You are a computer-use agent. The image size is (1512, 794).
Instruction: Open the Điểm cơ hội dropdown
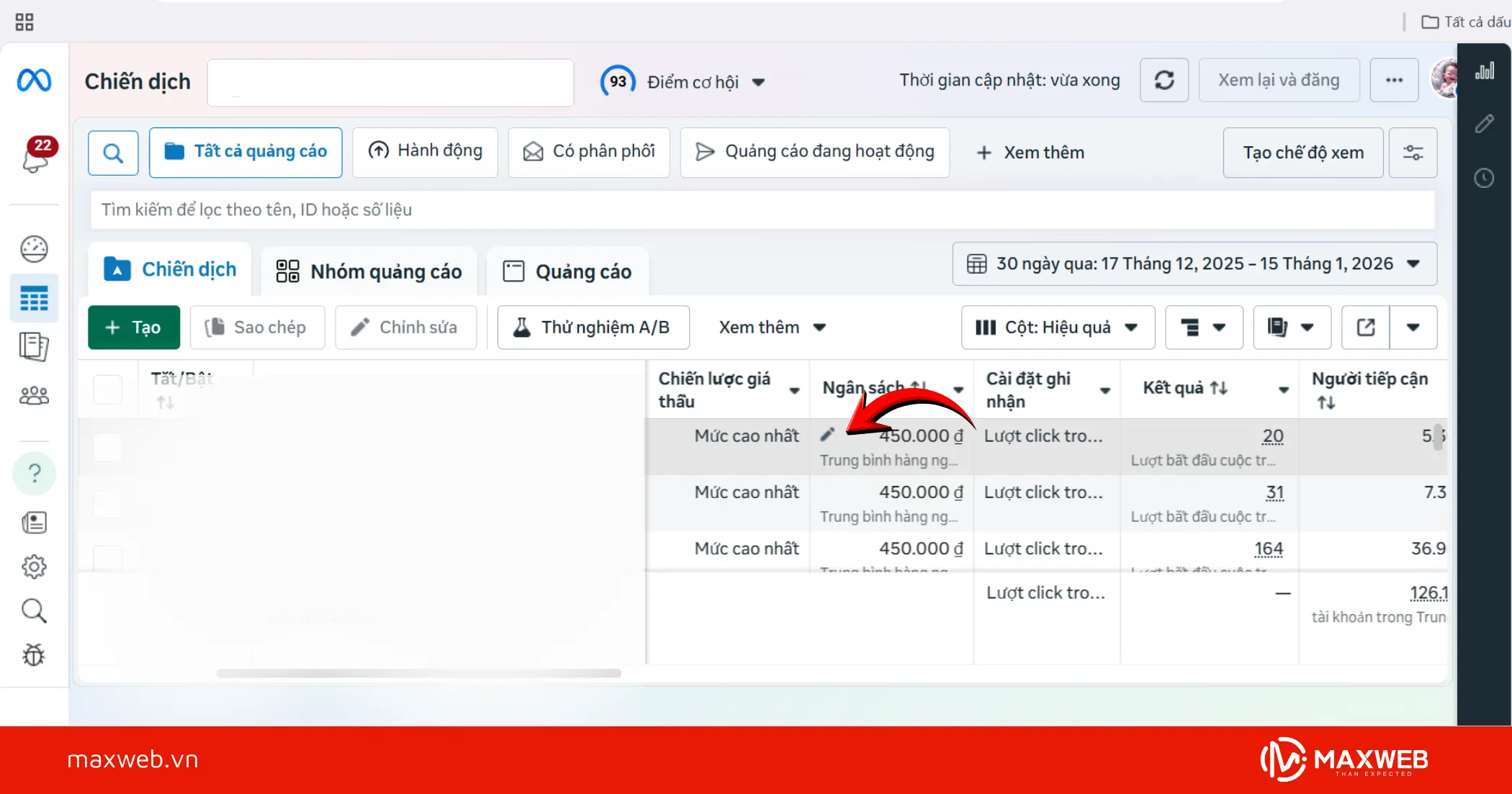tap(760, 81)
